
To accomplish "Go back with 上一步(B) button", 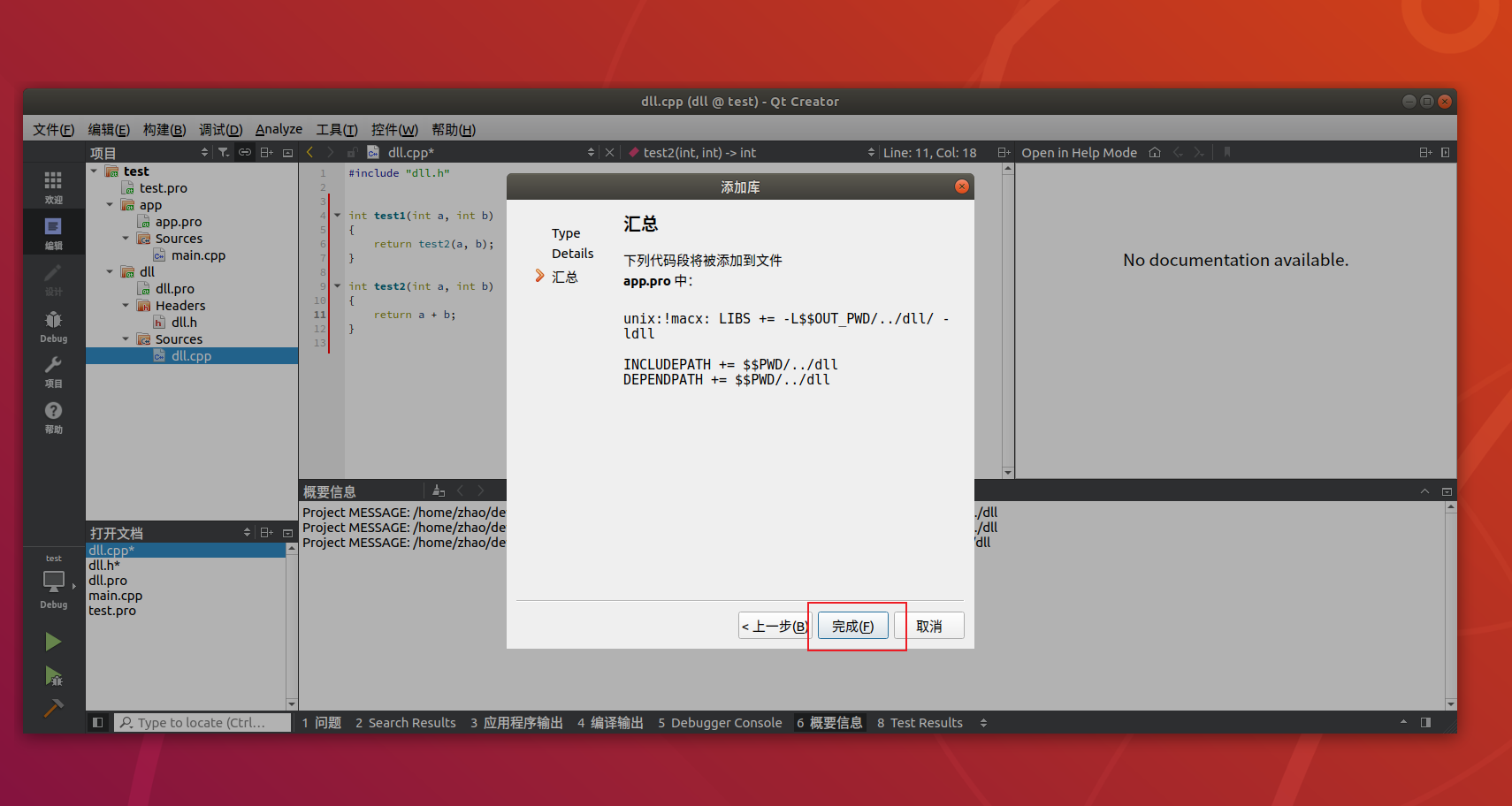I will [x=774, y=626].
